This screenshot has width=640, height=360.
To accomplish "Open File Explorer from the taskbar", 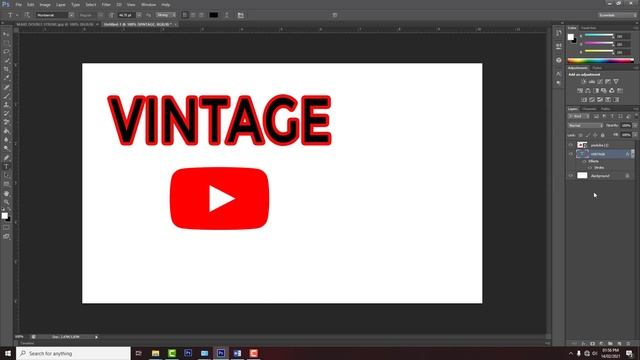I will tap(156, 353).
